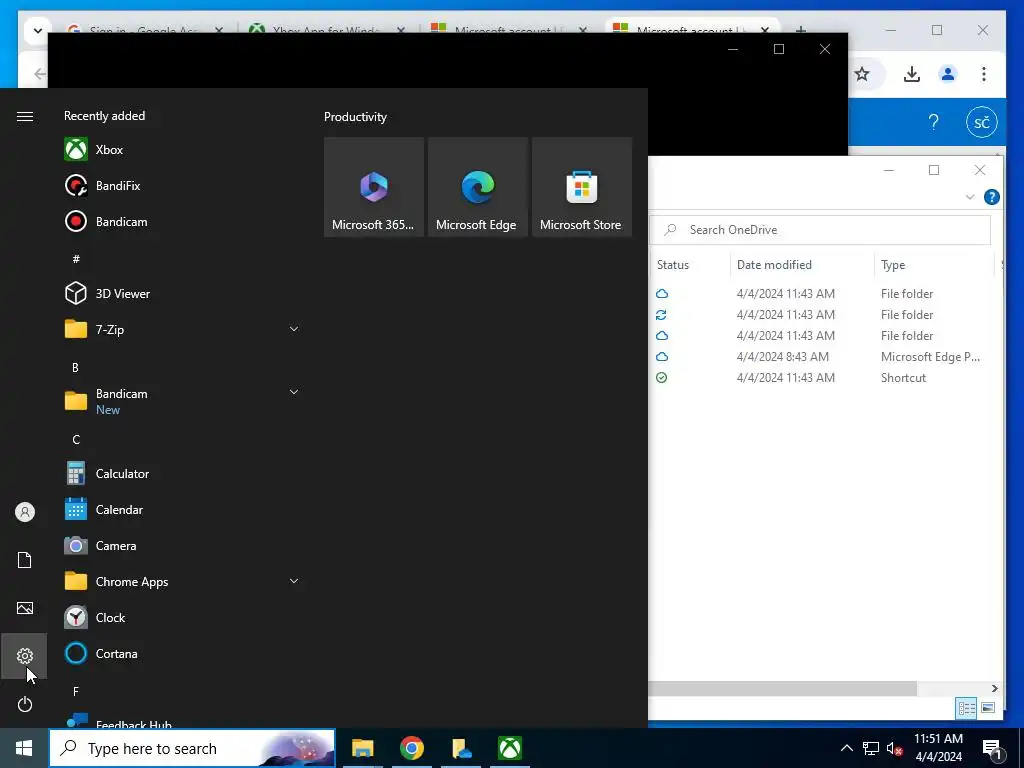Click the Power icon in Start sidebar
1024x768 pixels.
tap(25, 704)
